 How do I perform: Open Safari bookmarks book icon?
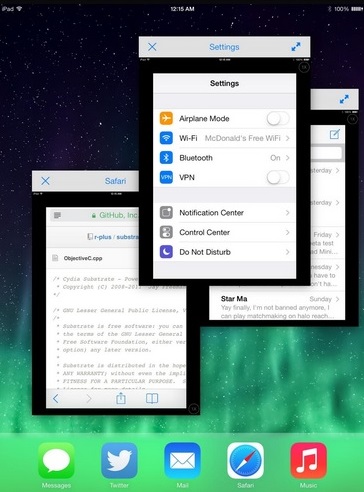[x=152, y=398]
